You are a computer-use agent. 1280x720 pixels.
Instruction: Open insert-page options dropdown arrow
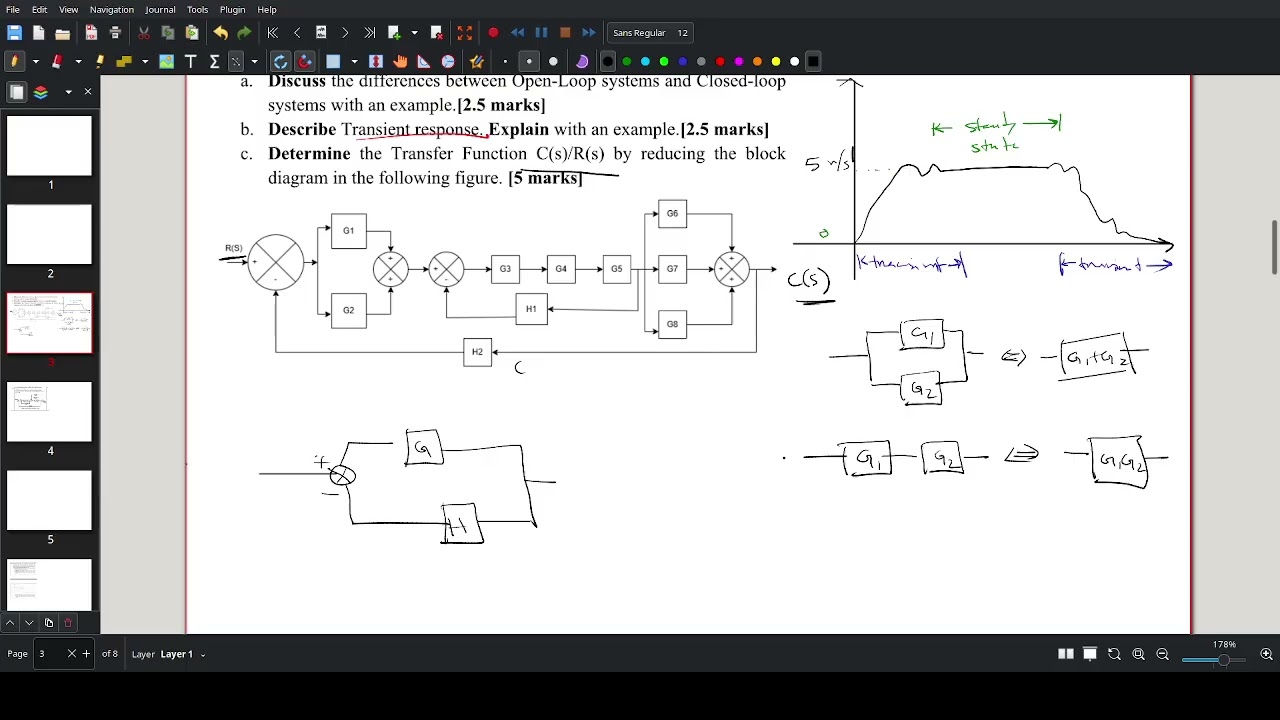click(414, 33)
